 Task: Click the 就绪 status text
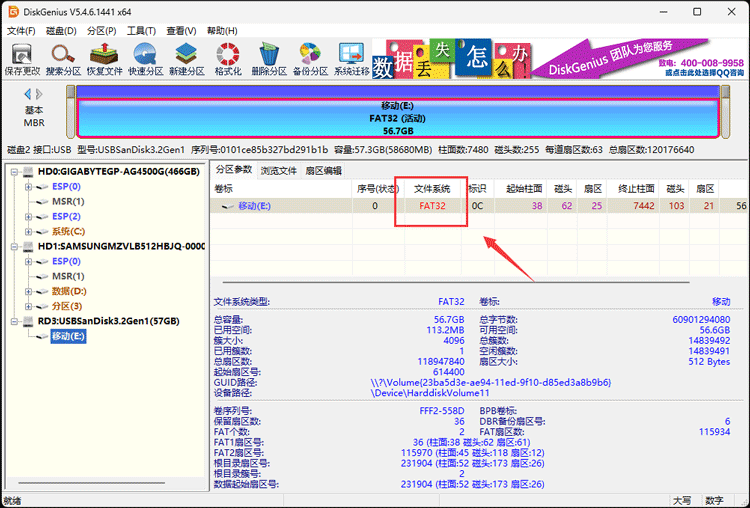[12, 501]
